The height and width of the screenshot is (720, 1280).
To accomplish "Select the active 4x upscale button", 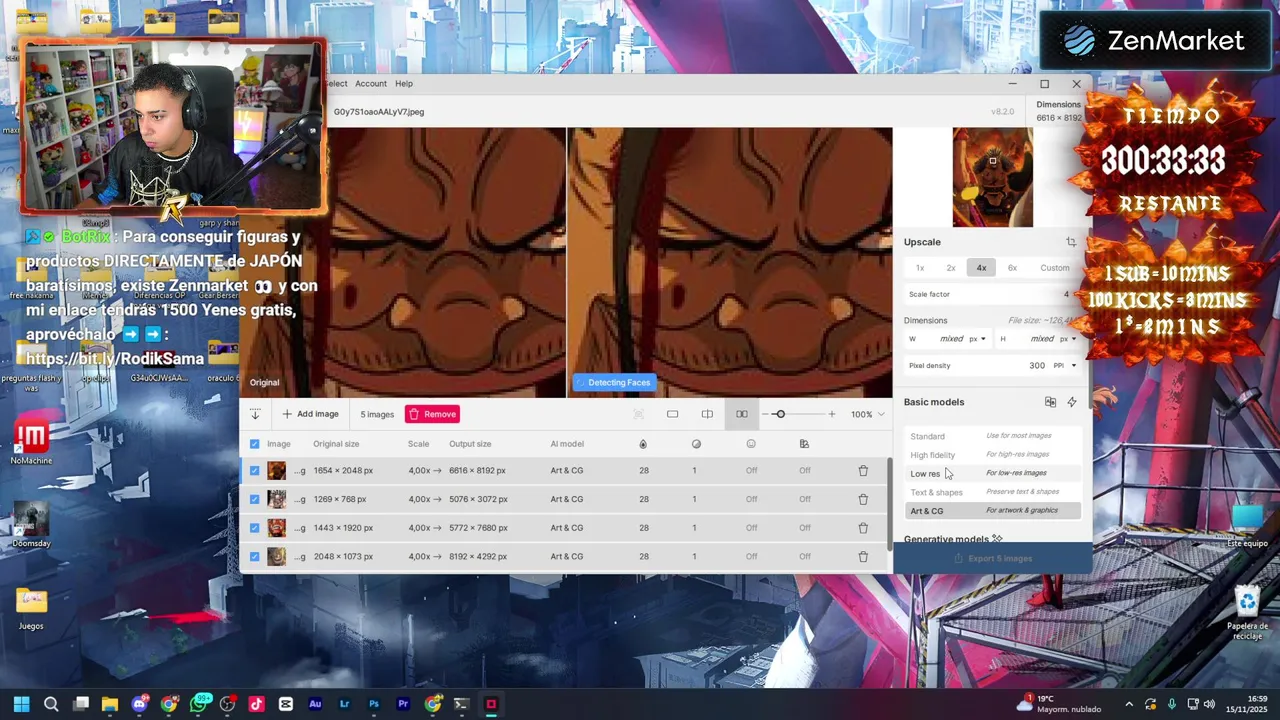I will (x=981, y=268).
